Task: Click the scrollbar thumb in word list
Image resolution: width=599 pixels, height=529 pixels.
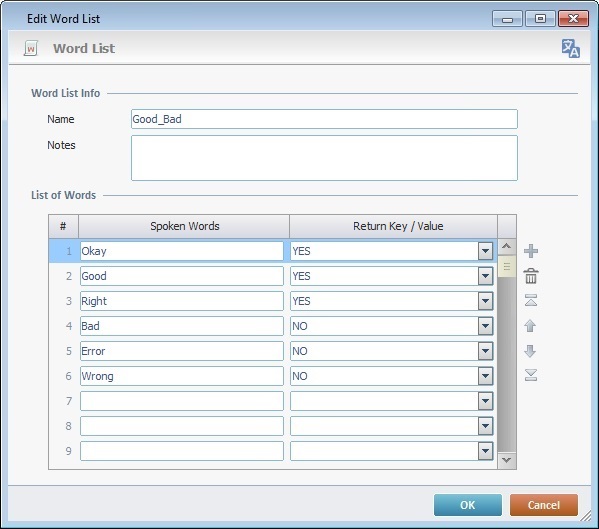Action: click(507, 267)
